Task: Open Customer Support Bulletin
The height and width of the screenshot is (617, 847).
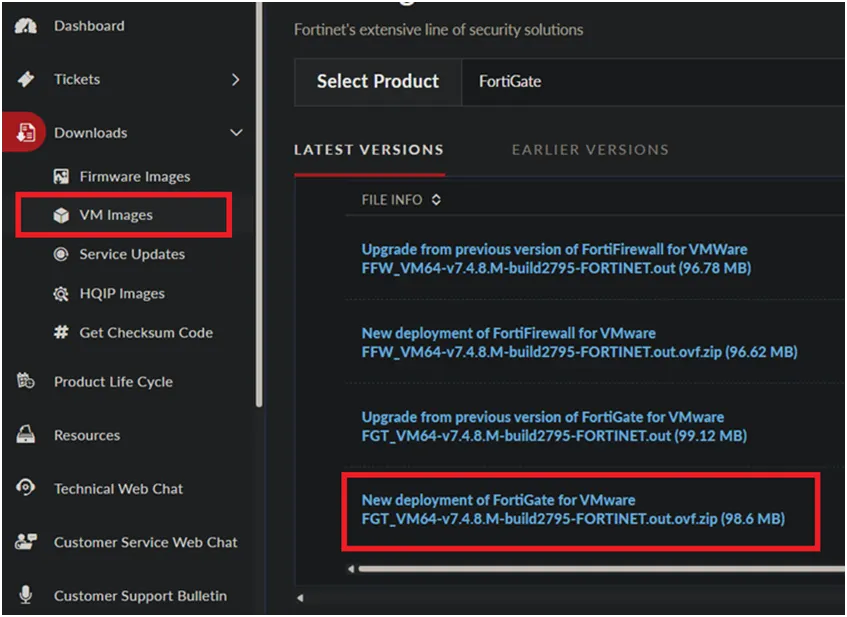Action: [140, 595]
